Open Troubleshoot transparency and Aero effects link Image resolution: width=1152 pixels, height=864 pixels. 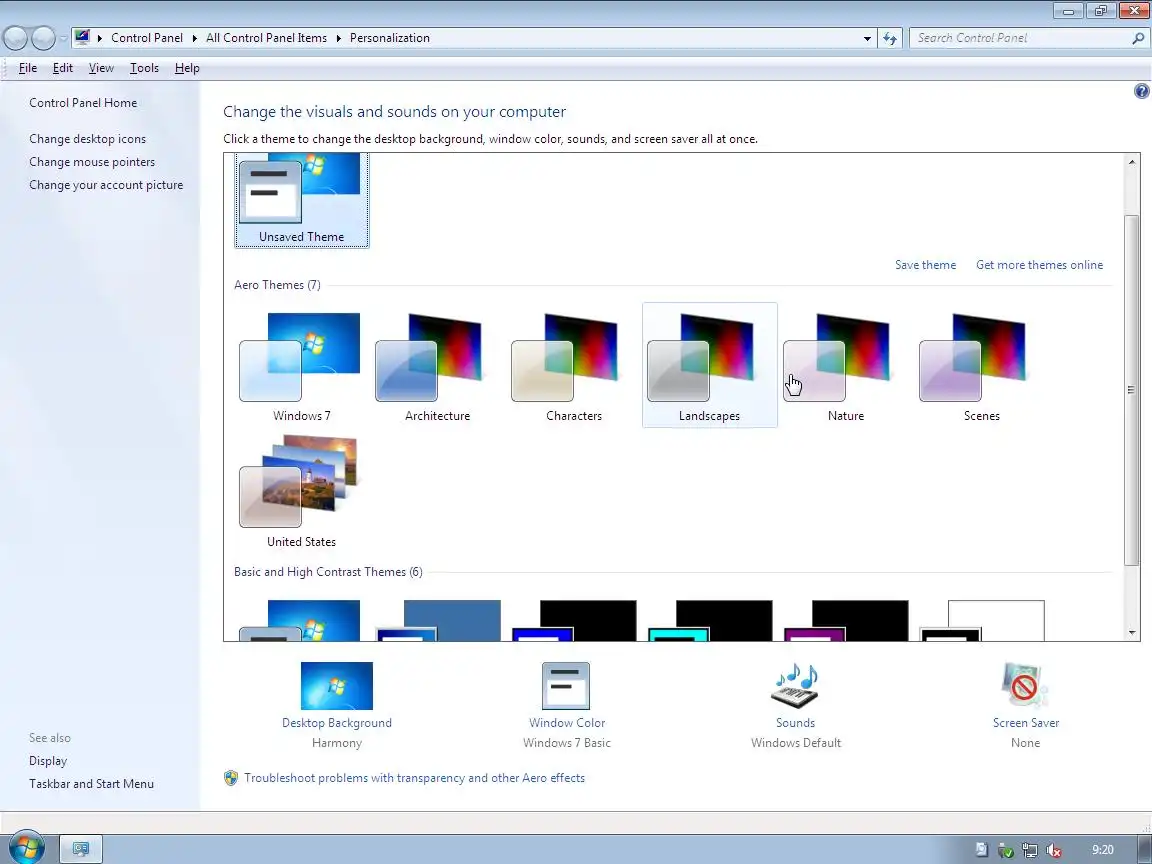(x=414, y=778)
